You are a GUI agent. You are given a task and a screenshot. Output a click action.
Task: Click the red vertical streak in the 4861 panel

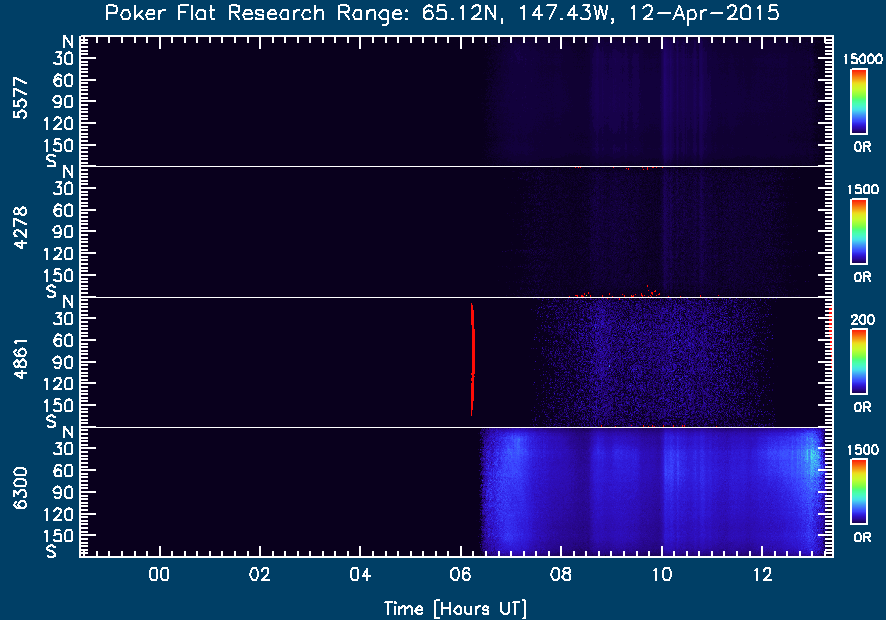pyautogui.click(x=472, y=359)
